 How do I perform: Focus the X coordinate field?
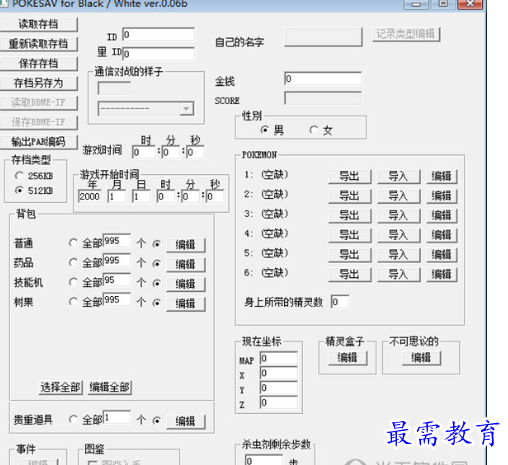tap(279, 373)
